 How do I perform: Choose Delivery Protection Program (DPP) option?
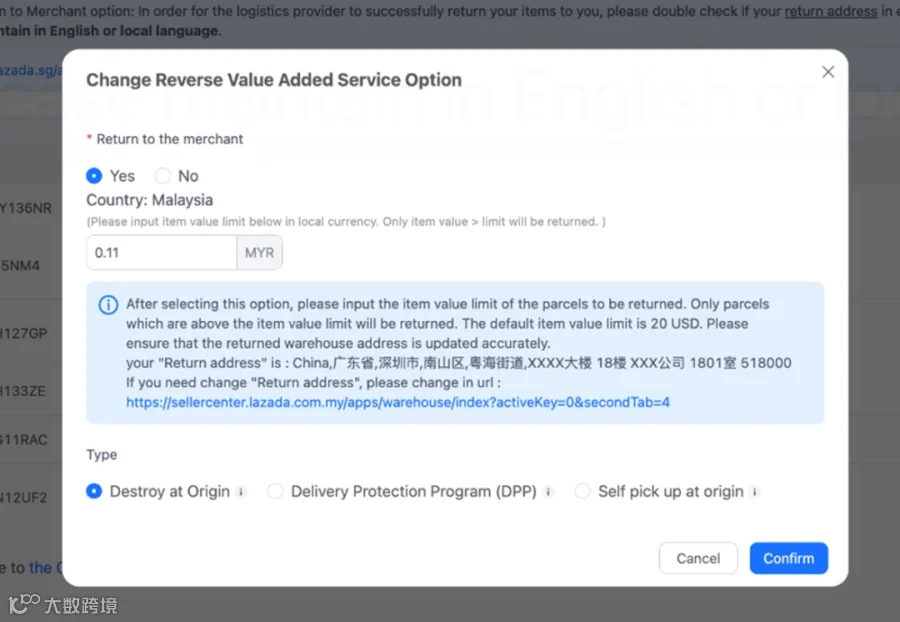pyautogui.click(x=276, y=491)
